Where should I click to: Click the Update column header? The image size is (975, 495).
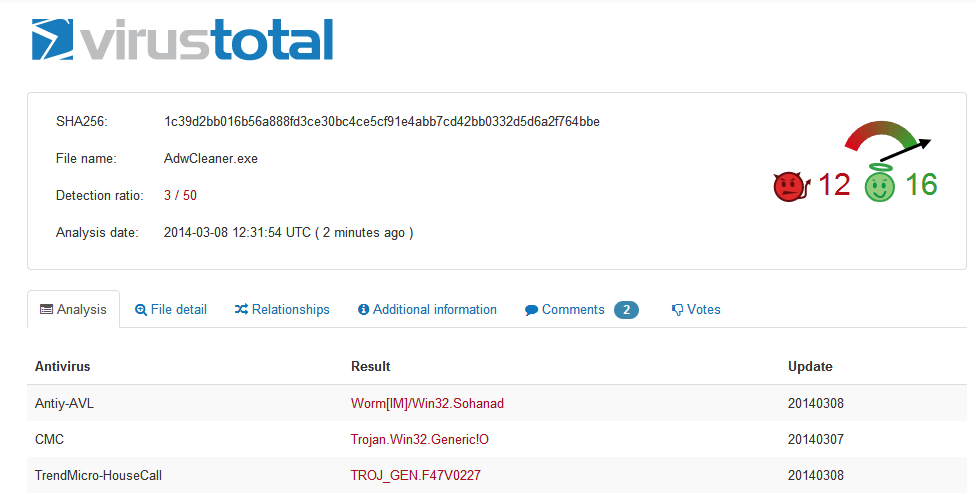[810, 366]
